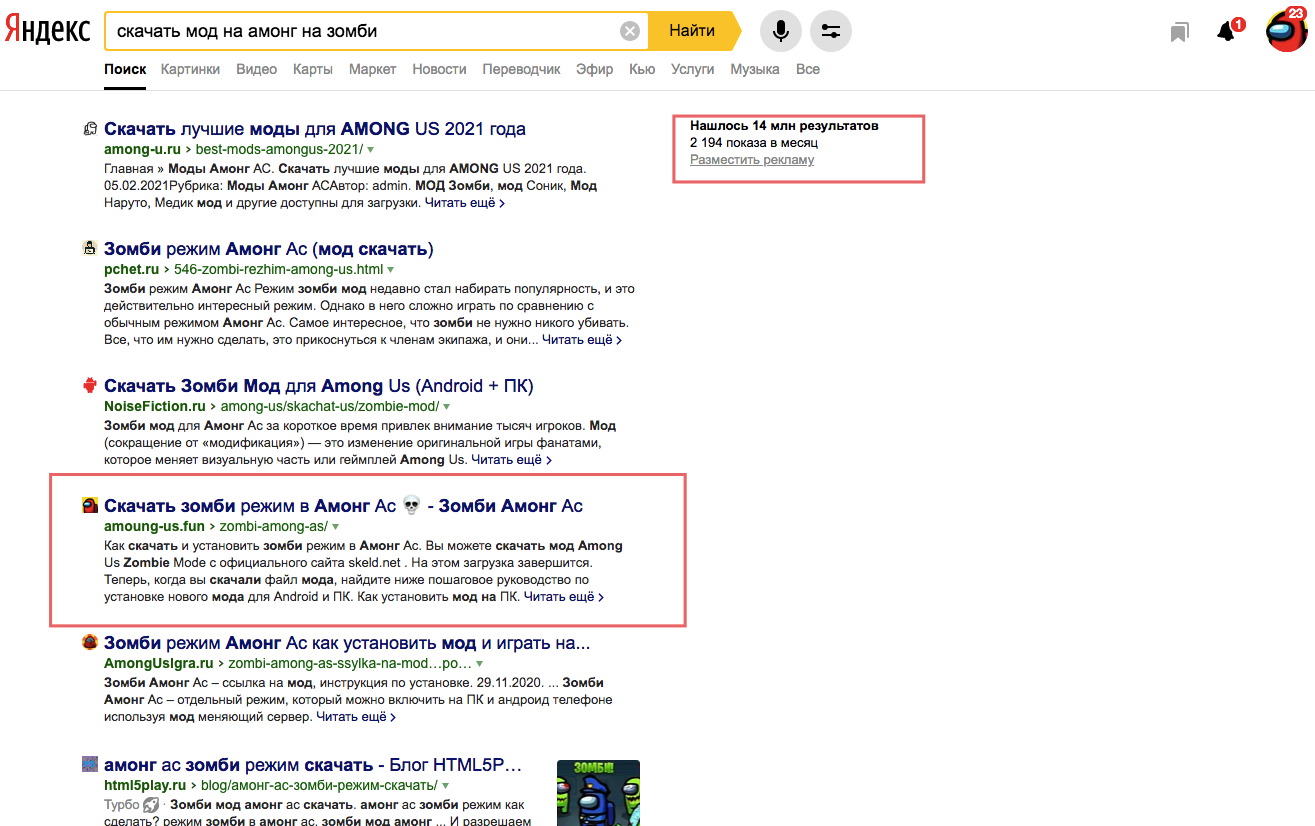Open the 546-zombi-rezhim-among-us.html path
This screenshot has height=826, width=1315.
tap(278, 269)
